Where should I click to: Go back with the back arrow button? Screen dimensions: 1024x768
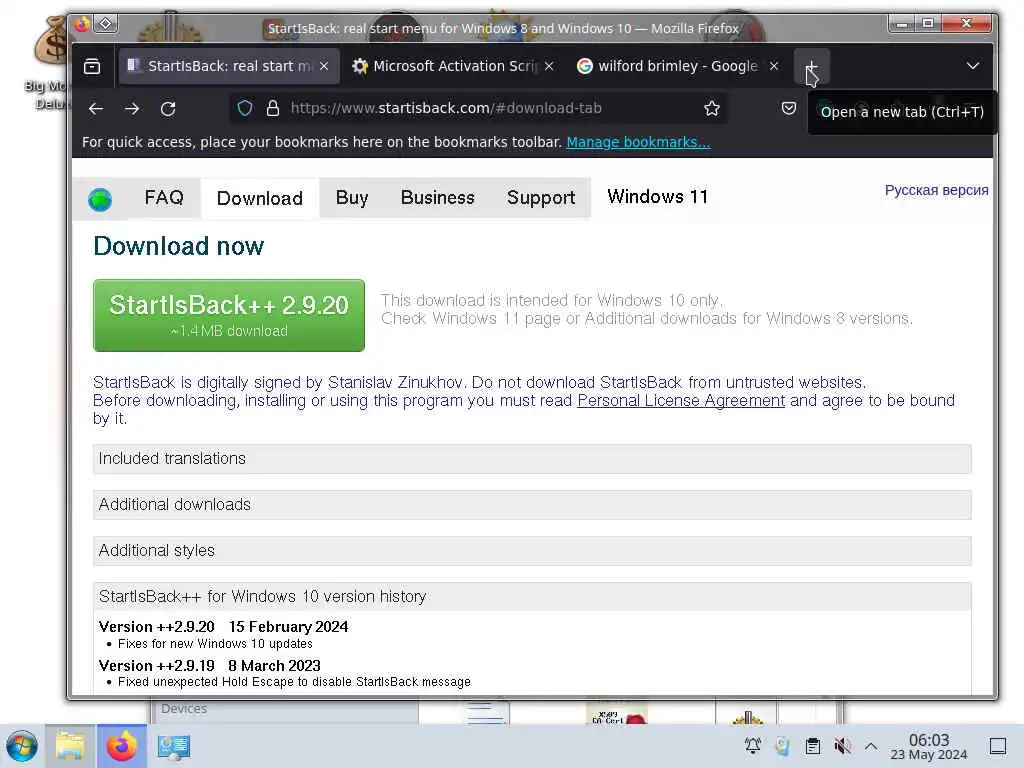coord(96,109)
